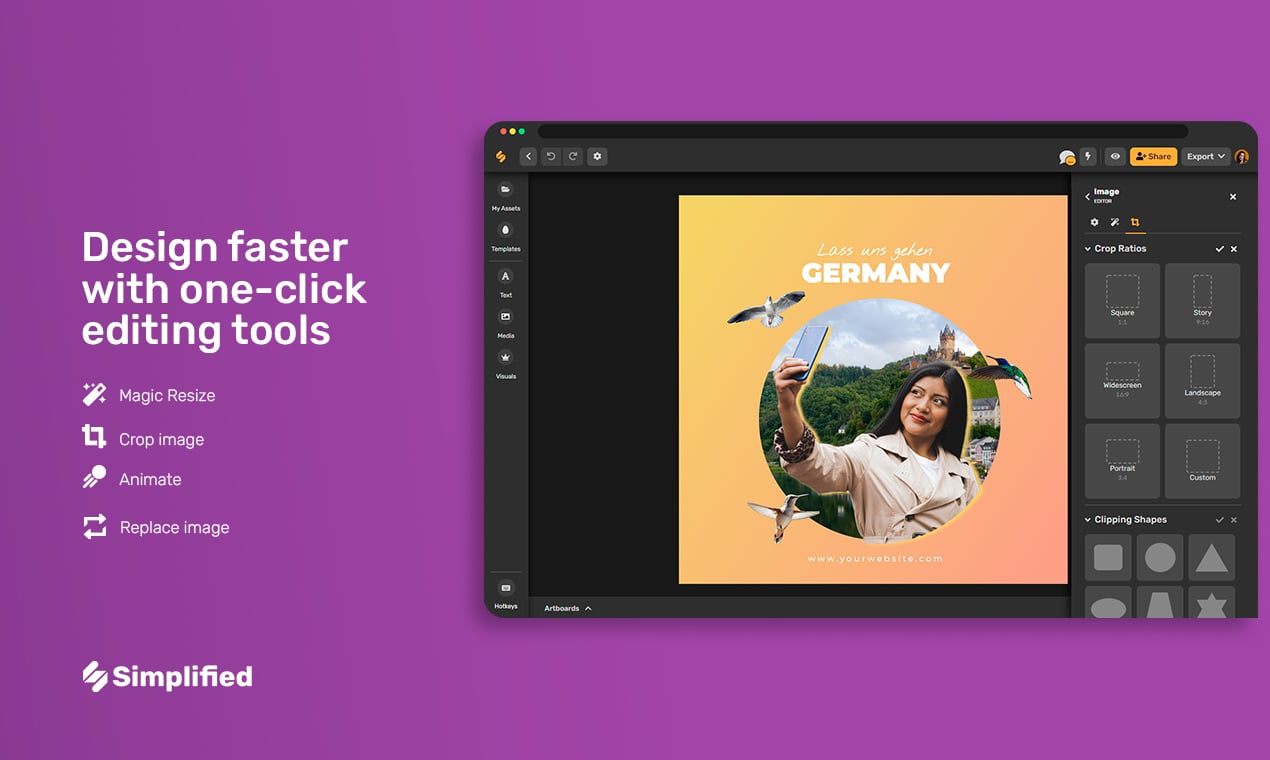This screenshot has height=760, width=1270.
Task: Switch to the magic adjust tab
Action: click(1114, 222)
